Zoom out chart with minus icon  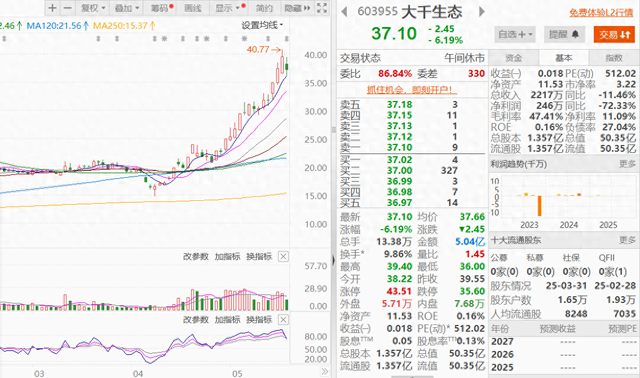(67, 8)
